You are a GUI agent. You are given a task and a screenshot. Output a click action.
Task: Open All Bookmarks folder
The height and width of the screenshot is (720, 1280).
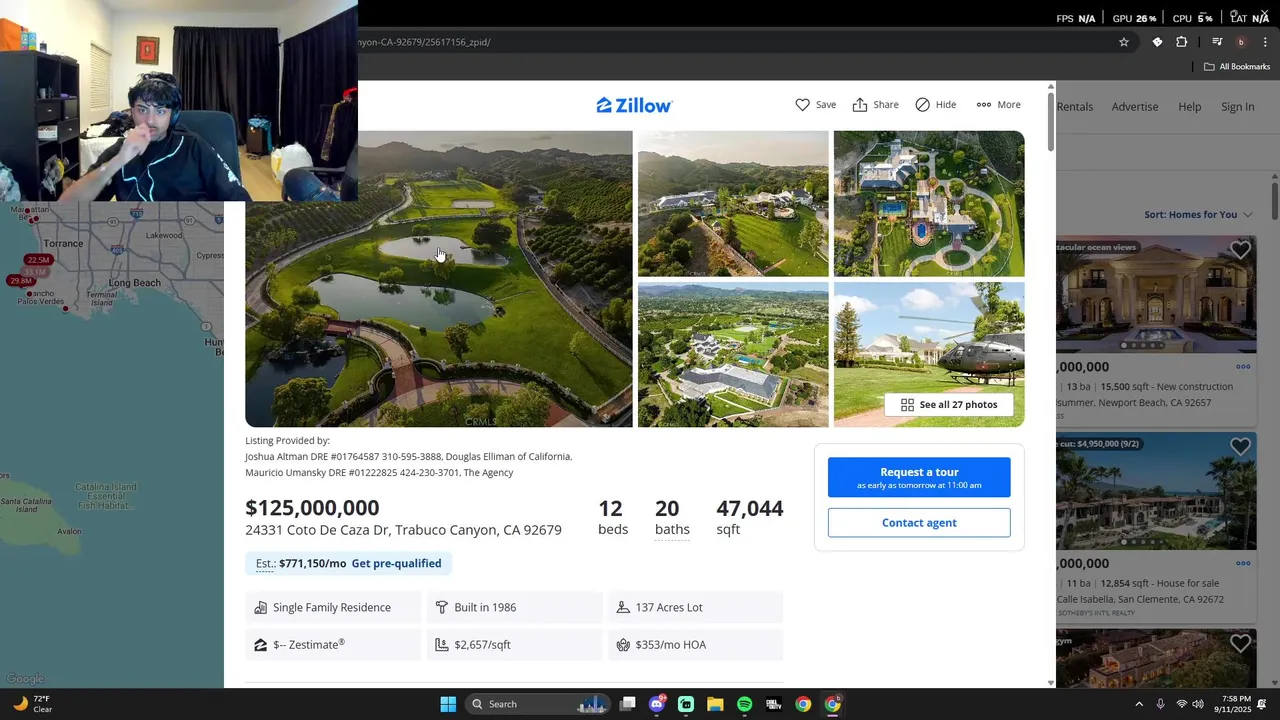coord(1236,67)
